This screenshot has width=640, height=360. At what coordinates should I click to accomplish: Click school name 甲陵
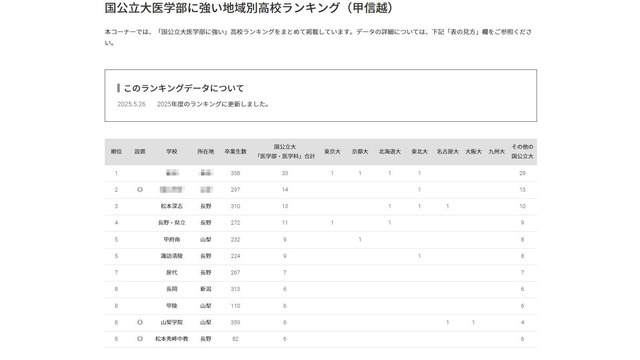[172, 306]
